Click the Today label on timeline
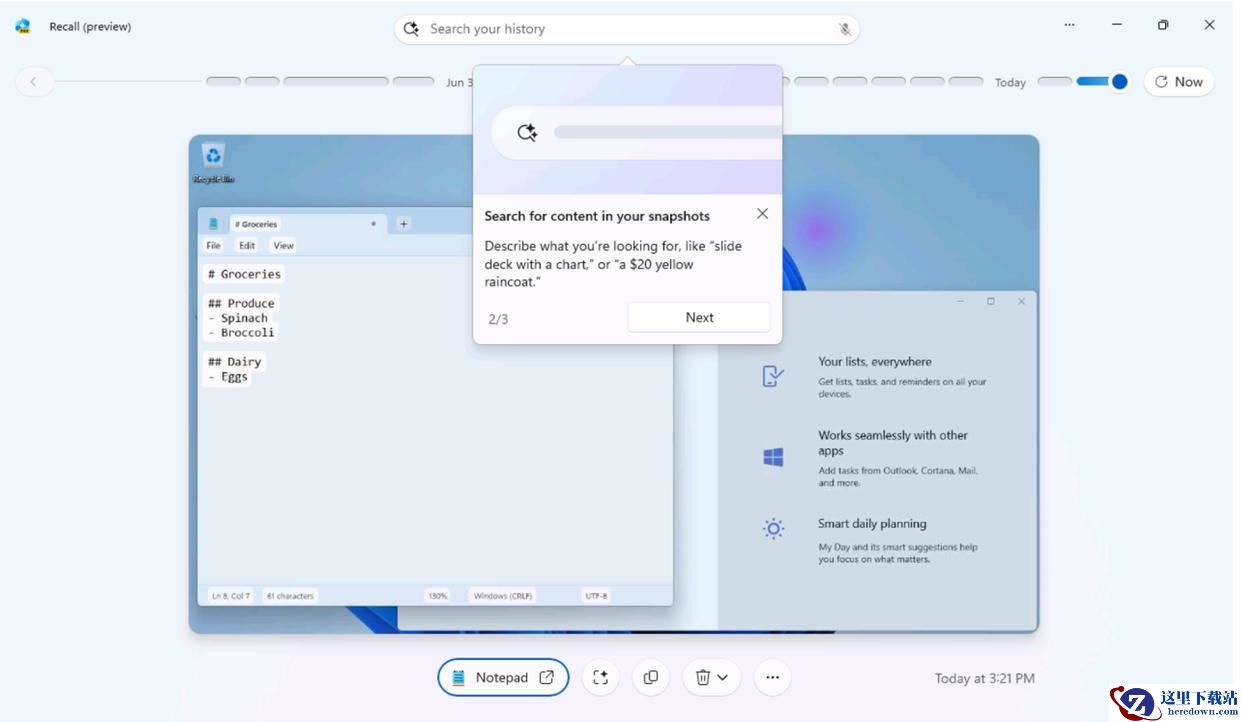The width and height of the screenshot is (1242, 722). click(1010, 82)
